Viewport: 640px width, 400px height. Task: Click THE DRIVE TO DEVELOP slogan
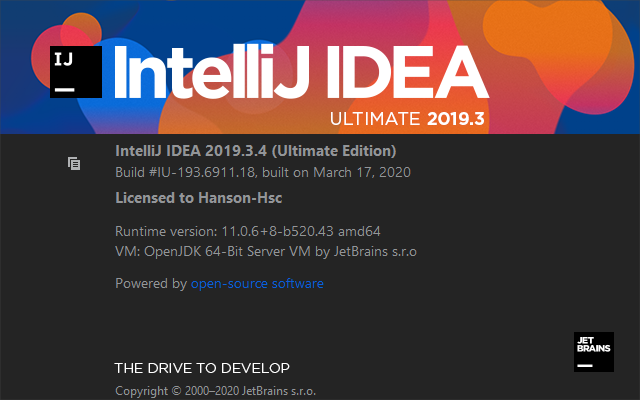click(202, 368)
